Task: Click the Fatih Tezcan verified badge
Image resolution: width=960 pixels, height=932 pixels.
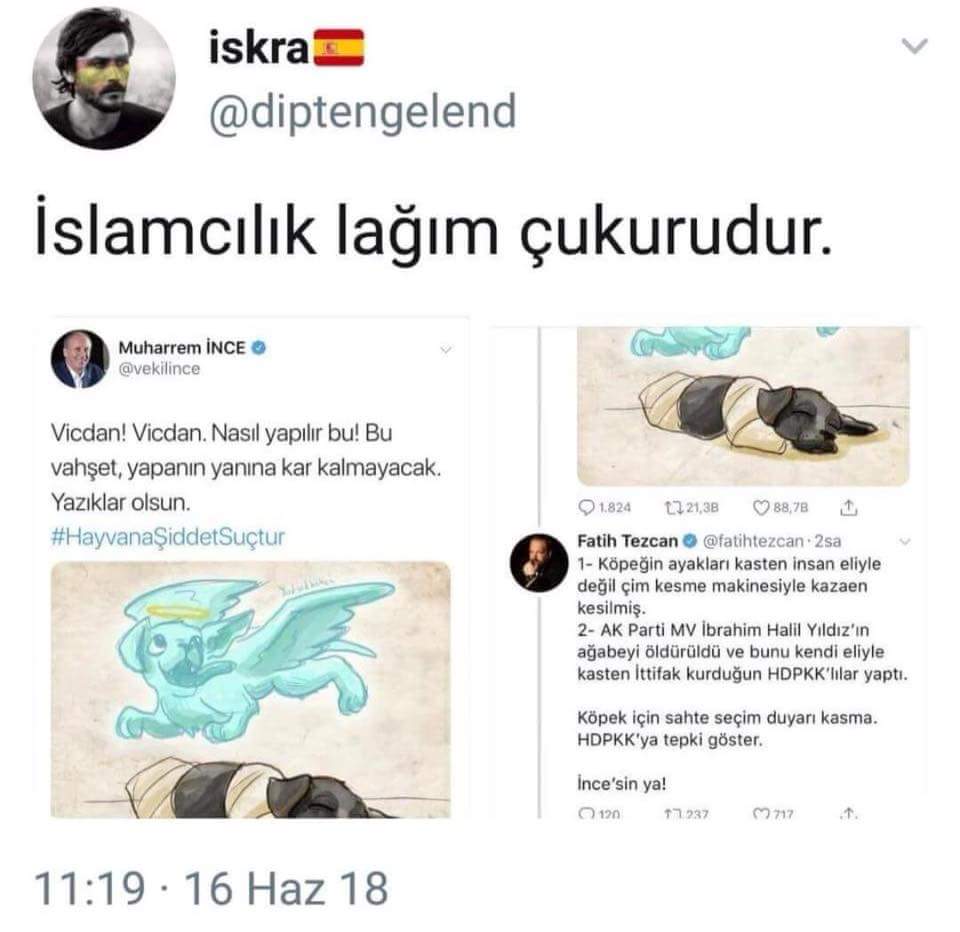Action: point(690,541)
